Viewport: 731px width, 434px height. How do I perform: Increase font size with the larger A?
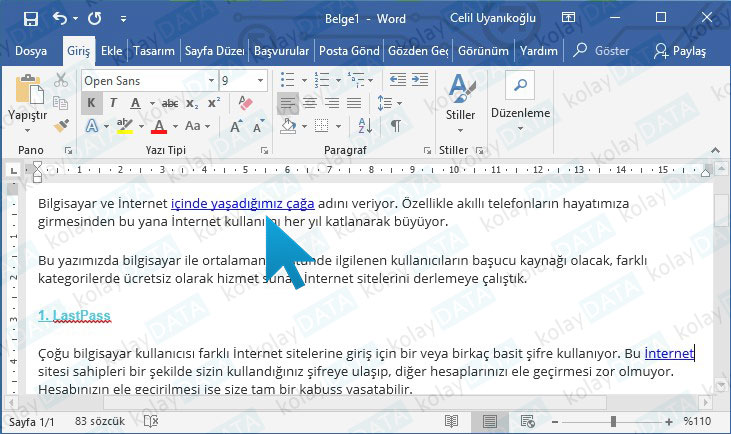236,126
